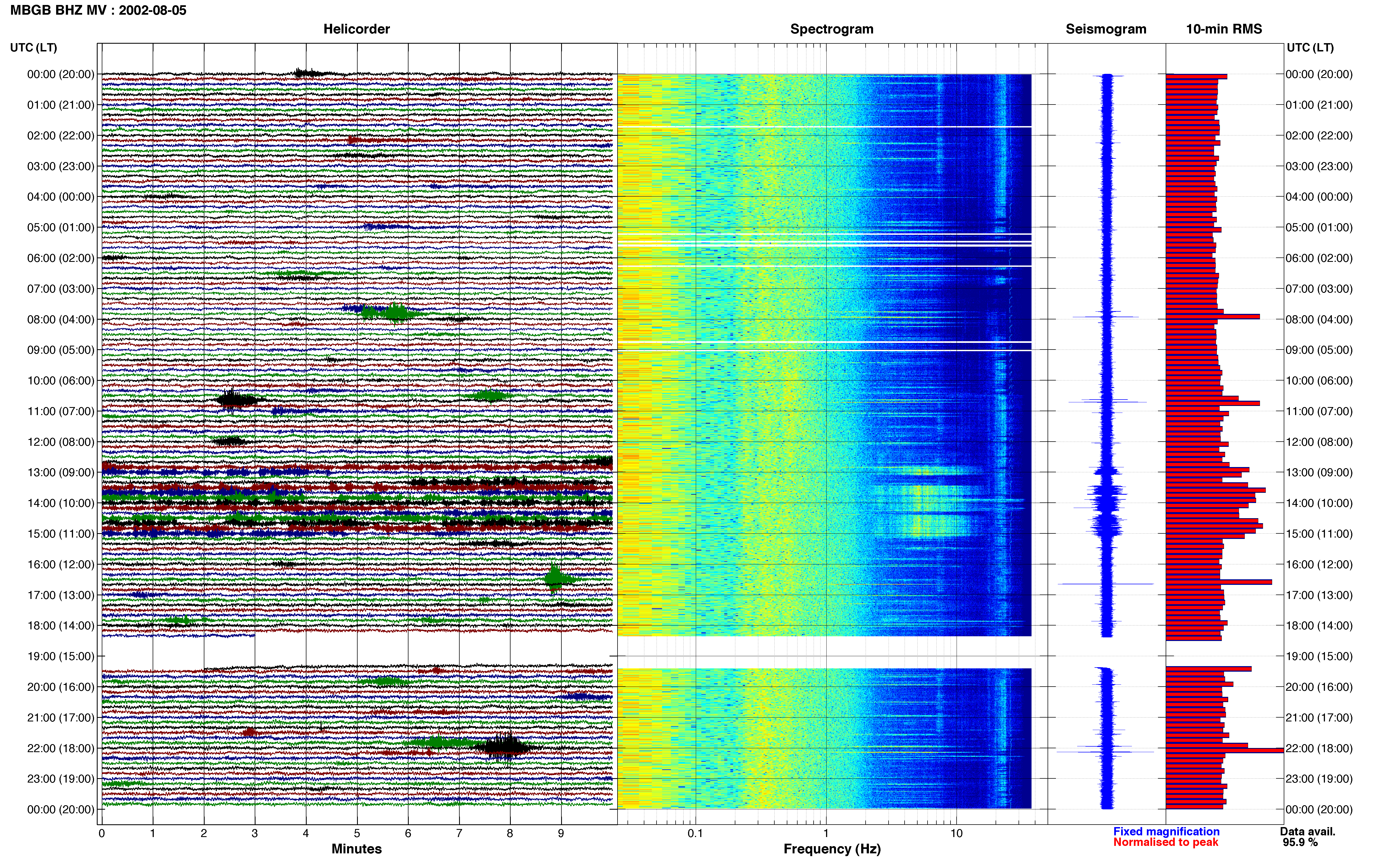Click the right 'UTC (LT)' axis heading
Screen dimensions: 1388x868
pyautogui.click(x=1310, y=48)
